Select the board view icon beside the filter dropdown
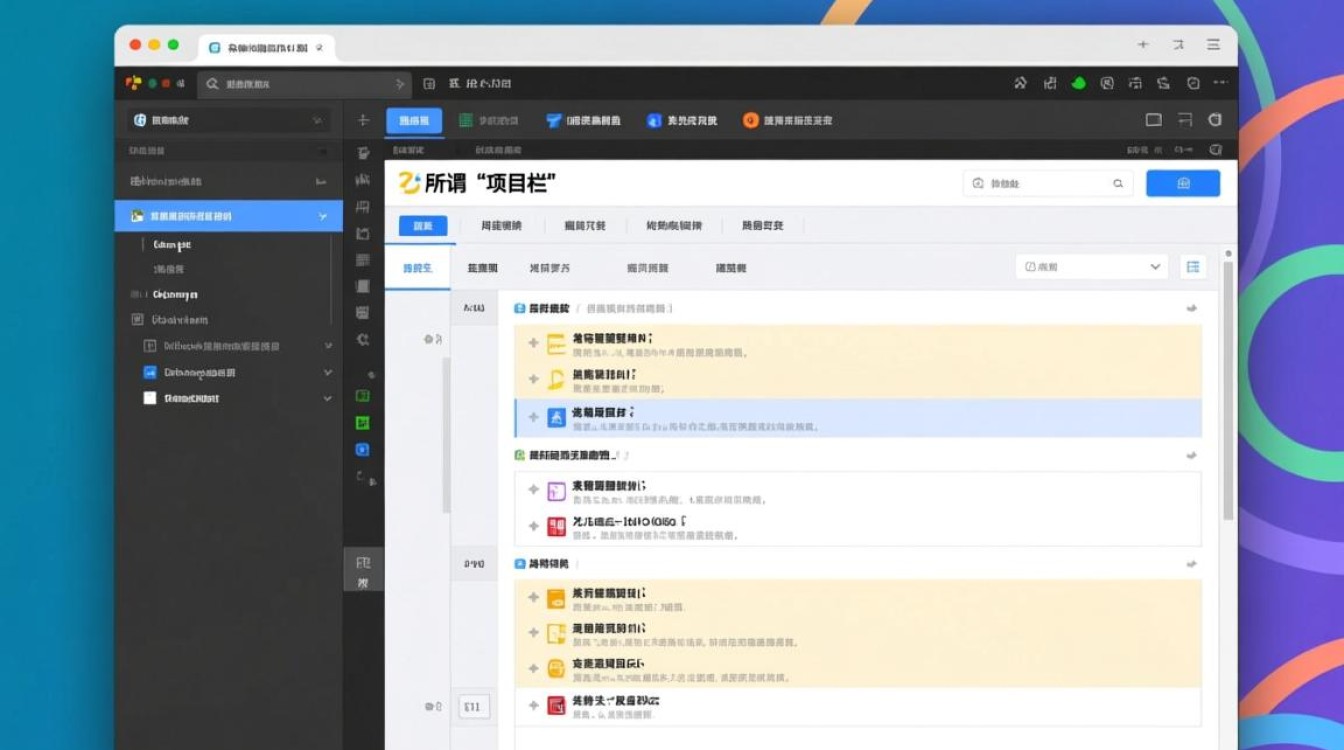This screenshot has width=1344, height=750. 1191,267
